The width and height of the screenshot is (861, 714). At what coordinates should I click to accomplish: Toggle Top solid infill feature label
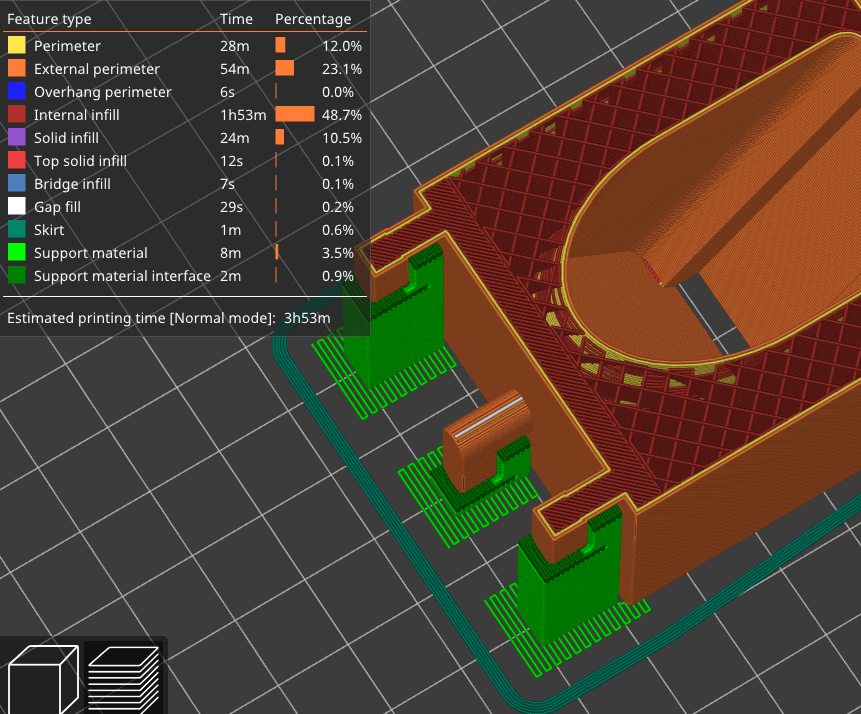80,161
